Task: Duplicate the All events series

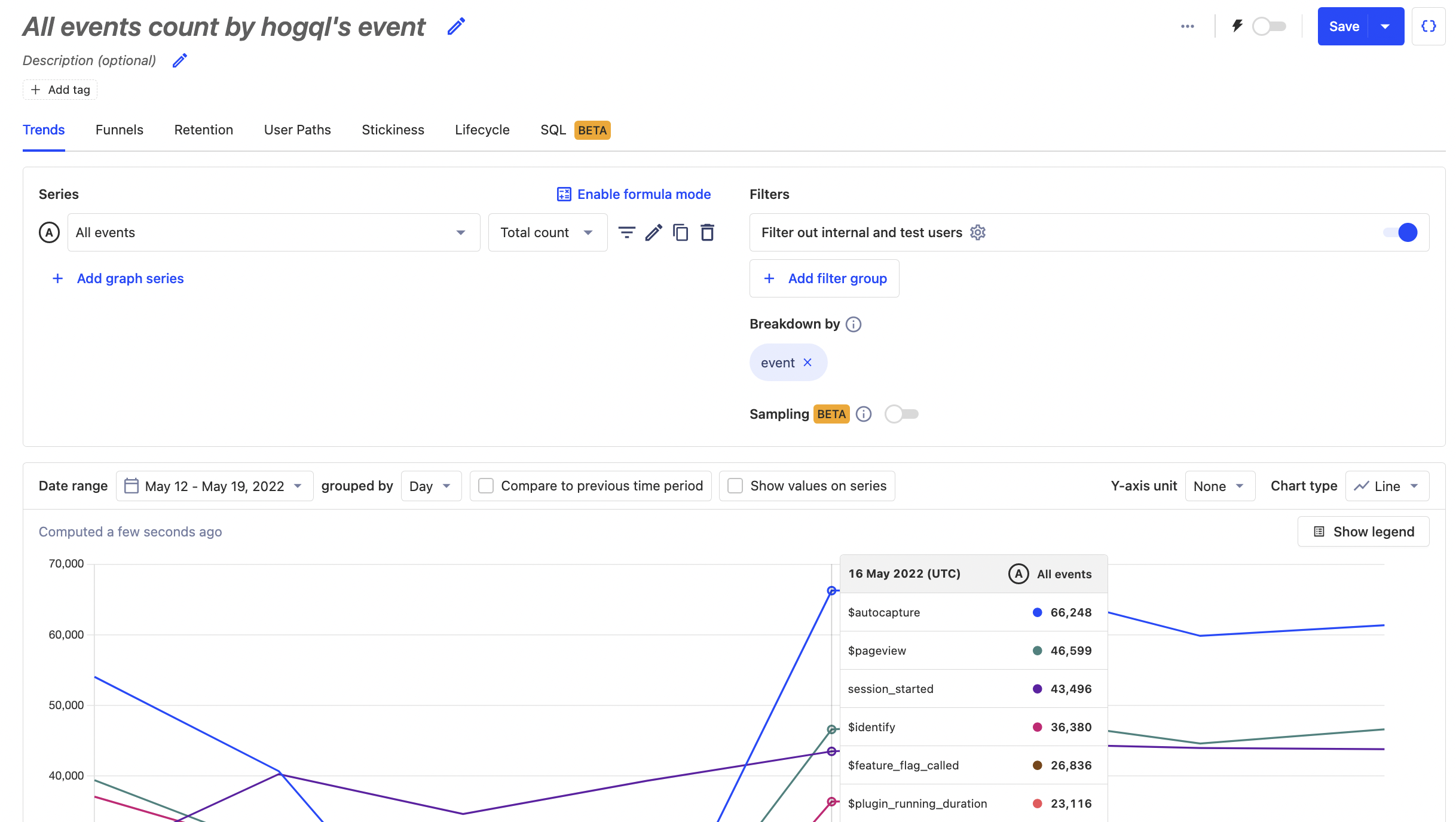Action: pyautogui.click(x=680, y=232)
